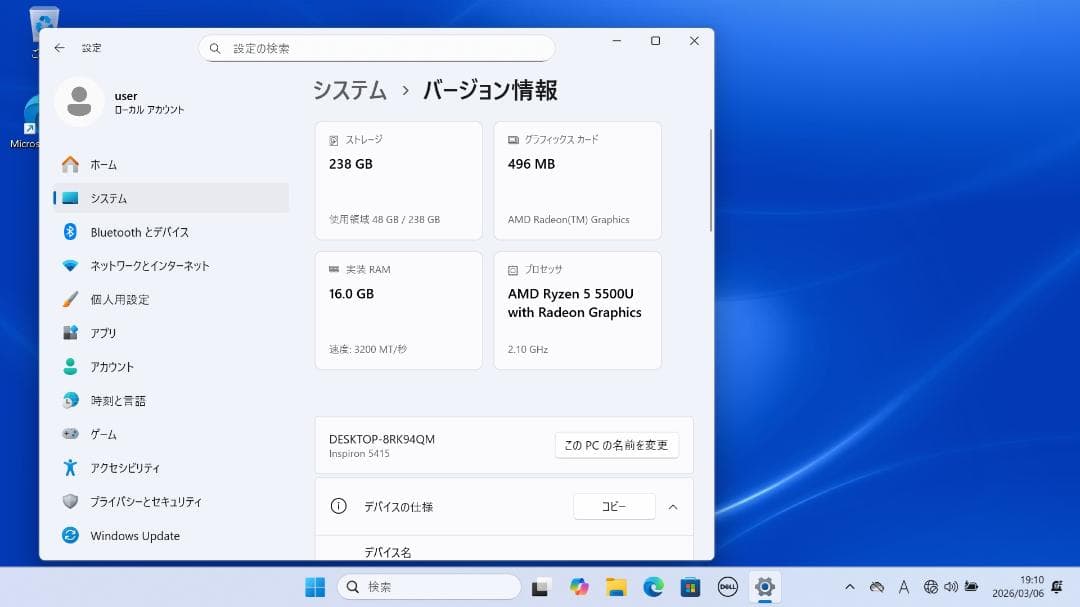Open 個人用設定 in the sidebar
This screenshot has width=1080, height=607.
pos(171,299)
